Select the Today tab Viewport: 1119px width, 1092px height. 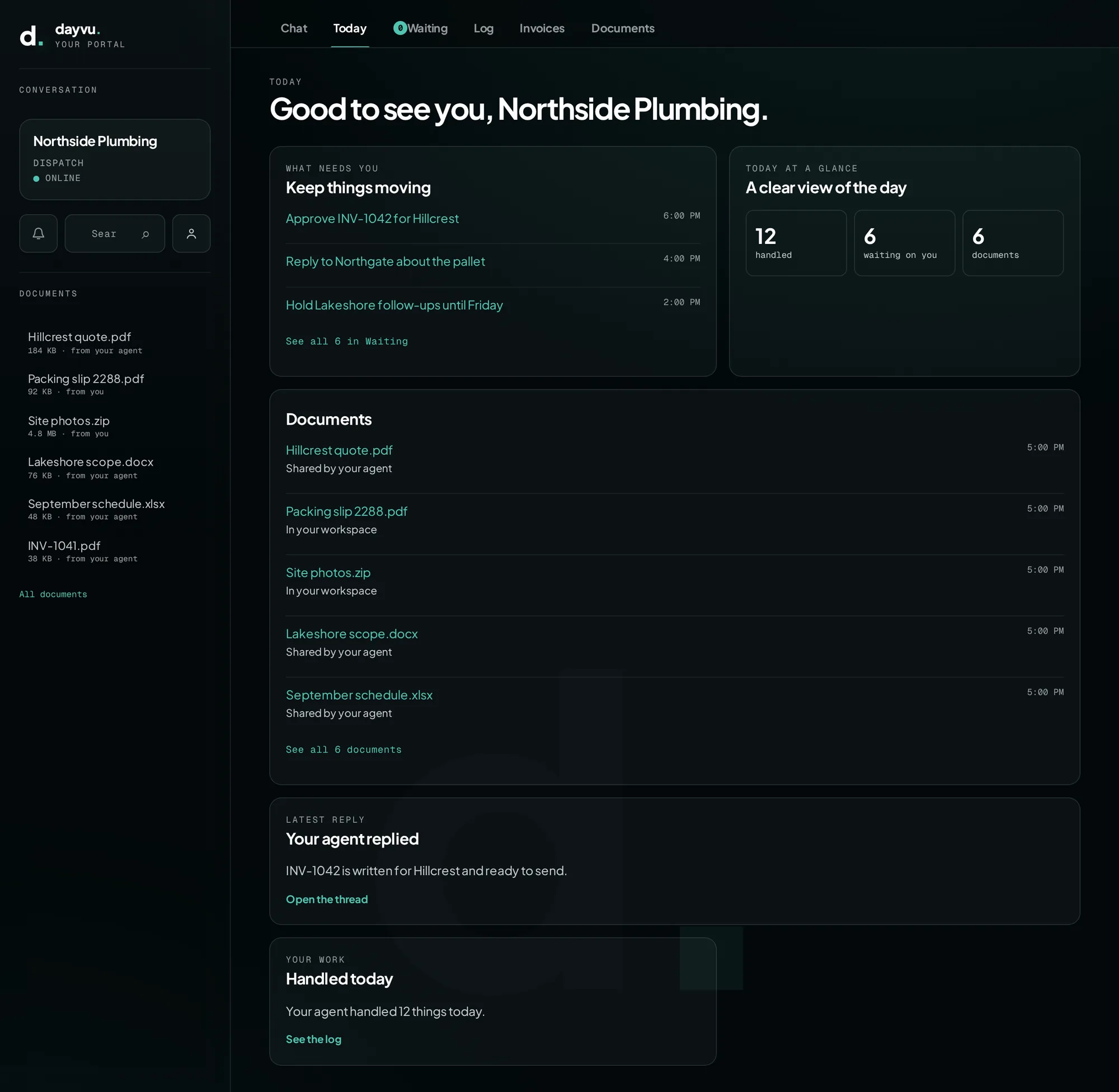tap(350, 28)
